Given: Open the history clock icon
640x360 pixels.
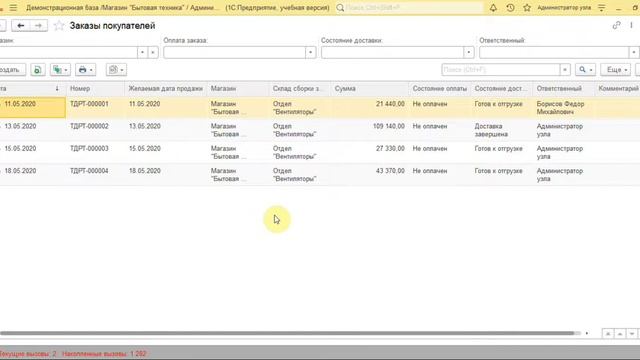Looking at the screenshot, I should tap(510, 8).
